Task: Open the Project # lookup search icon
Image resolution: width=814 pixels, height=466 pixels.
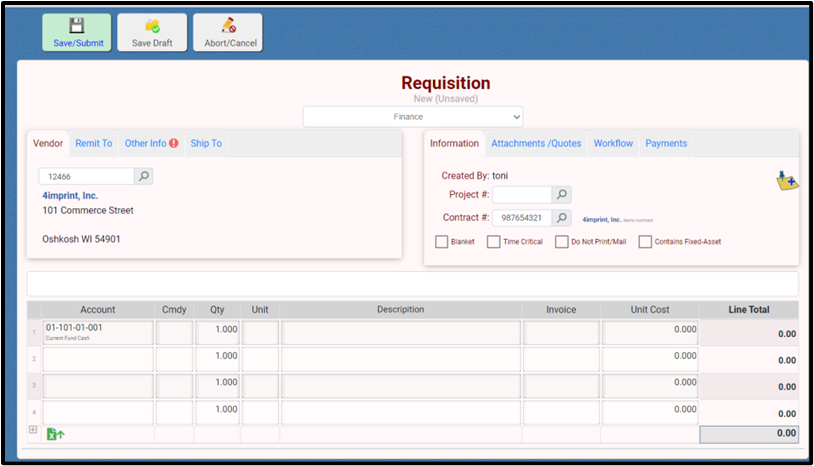Action: point(562,195)
